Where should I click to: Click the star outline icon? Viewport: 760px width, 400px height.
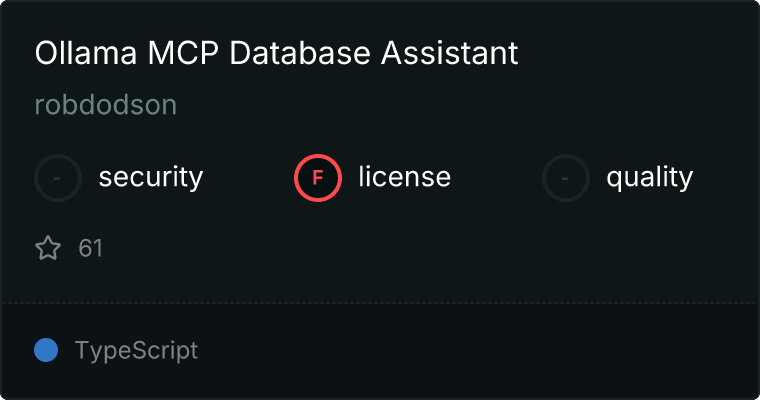[48, 248]
